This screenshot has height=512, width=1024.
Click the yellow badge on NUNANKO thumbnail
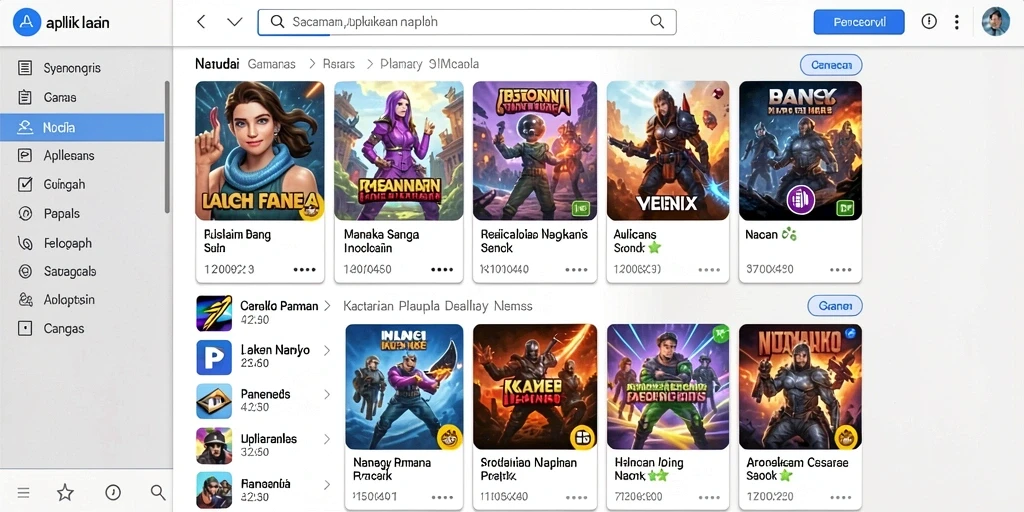point(846,437)
